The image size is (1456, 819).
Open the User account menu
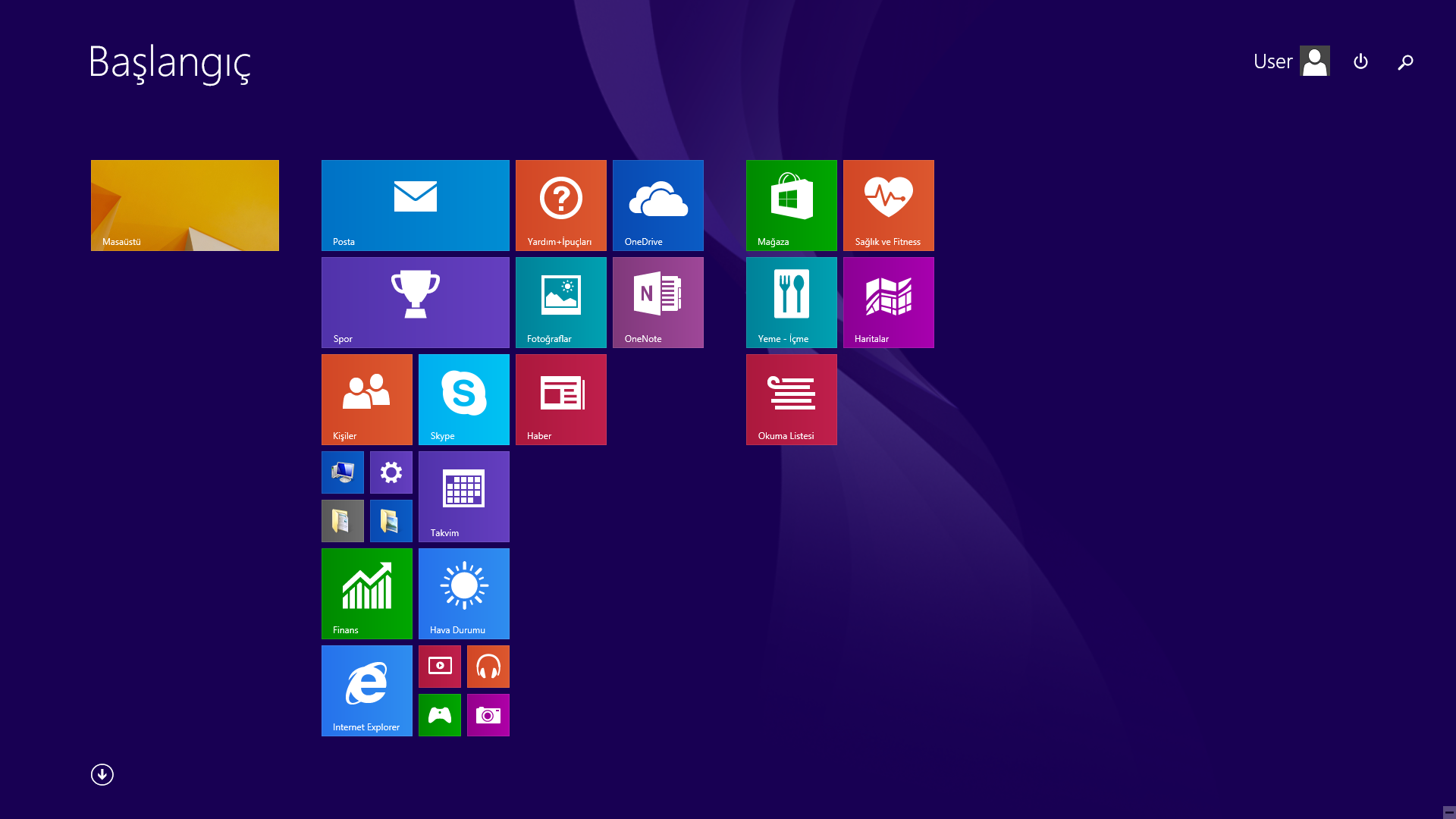pyautogui.click(x=1291, y=61)
